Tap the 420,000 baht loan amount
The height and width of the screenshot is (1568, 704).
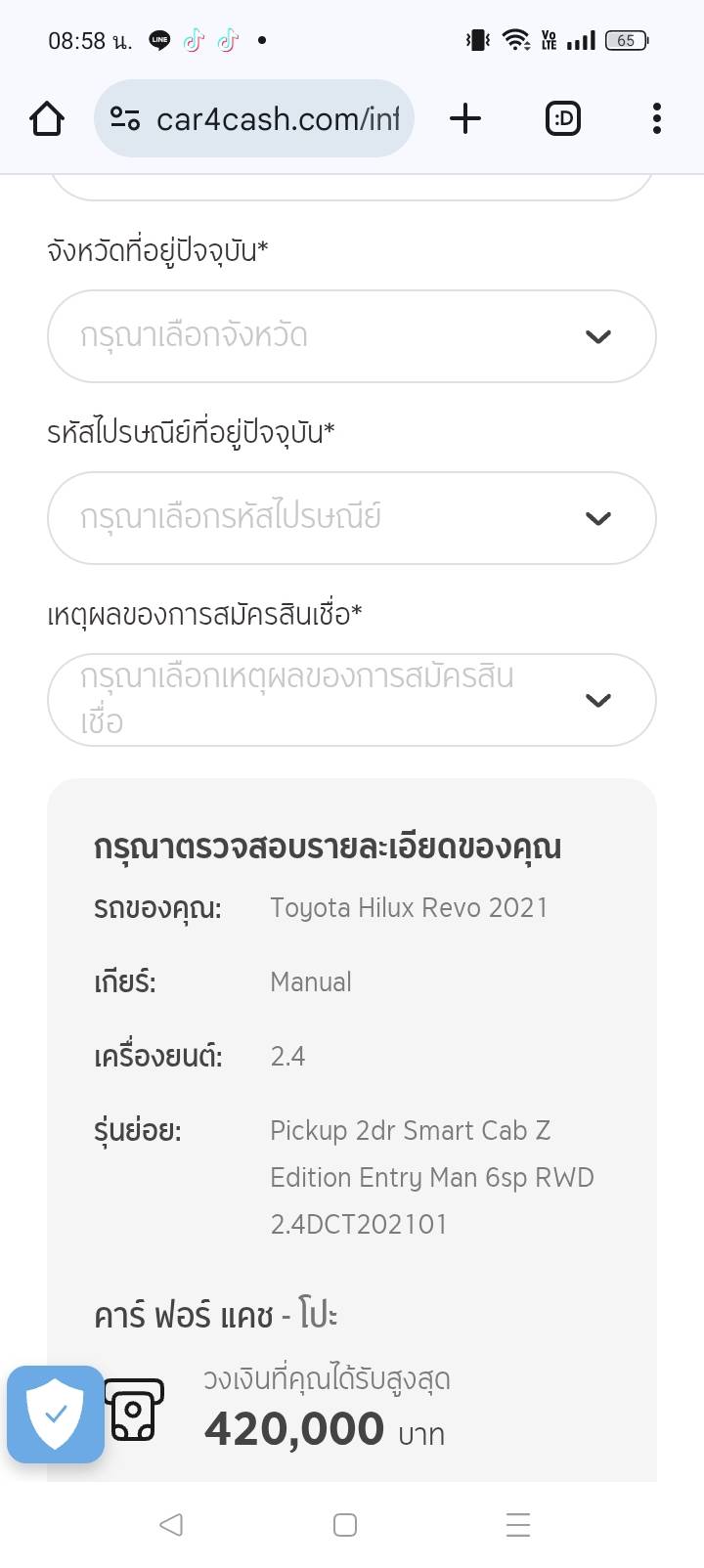click(294, 1429)
